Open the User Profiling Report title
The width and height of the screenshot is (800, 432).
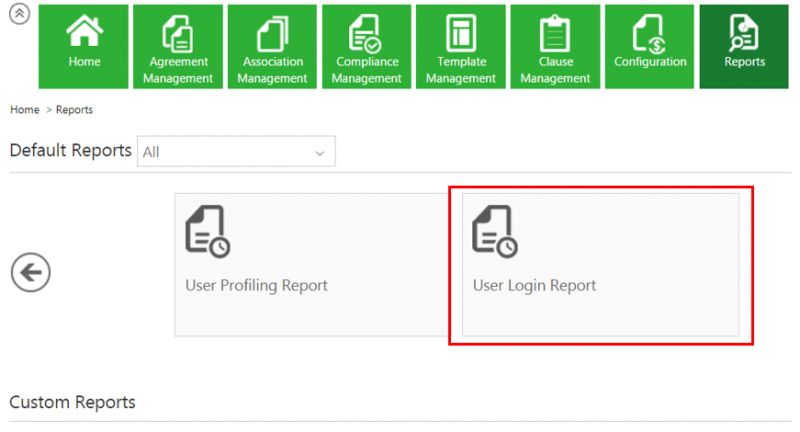(257, 286)
